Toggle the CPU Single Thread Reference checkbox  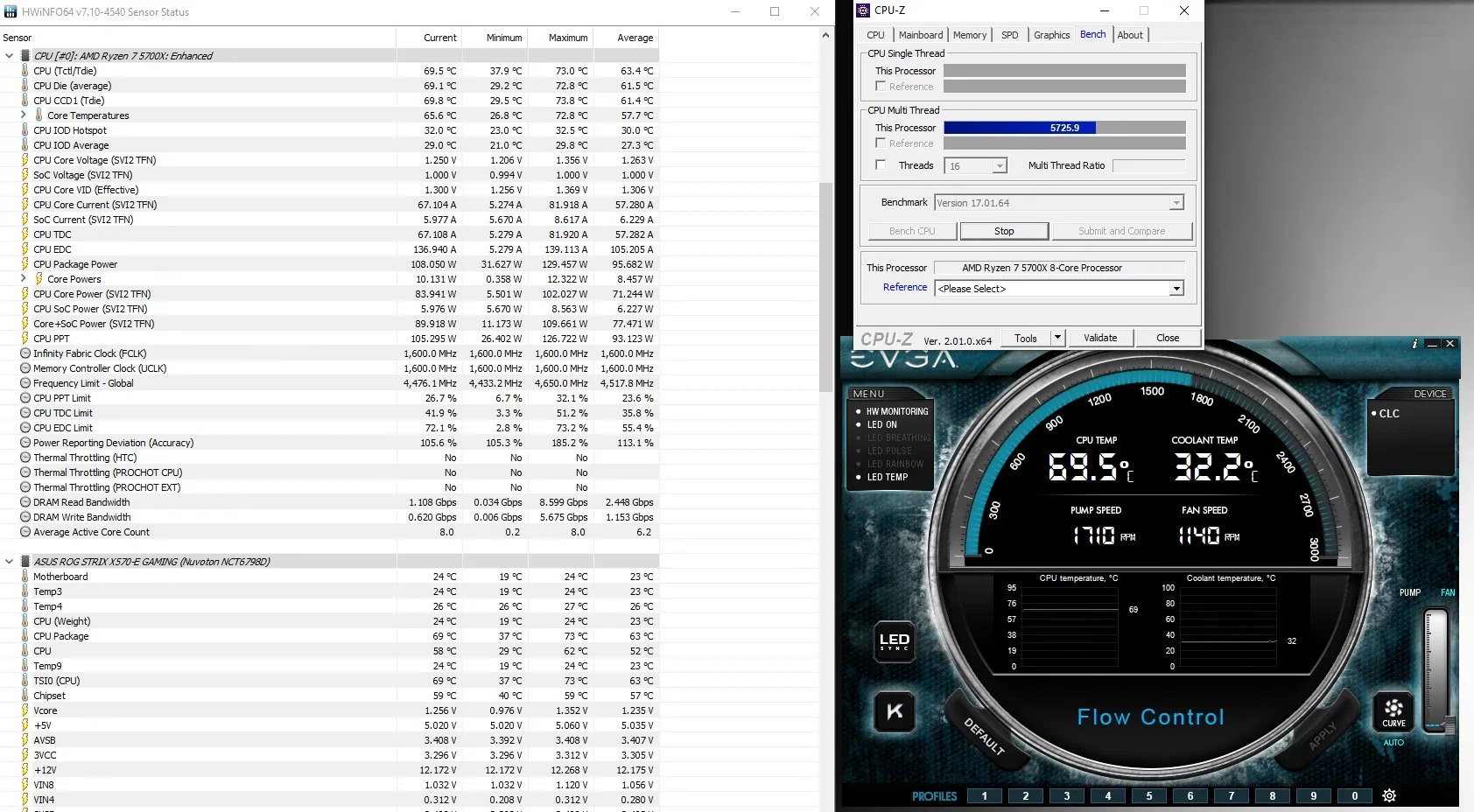[x=881, y=86]
